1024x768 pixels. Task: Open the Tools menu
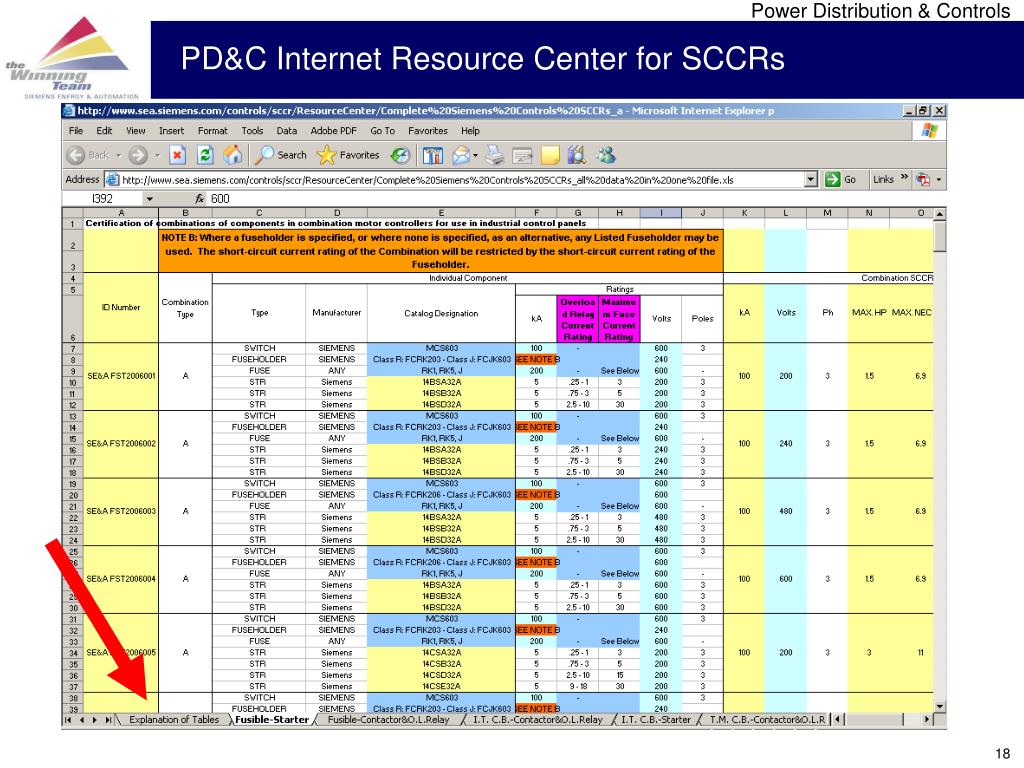pos(252,131)
